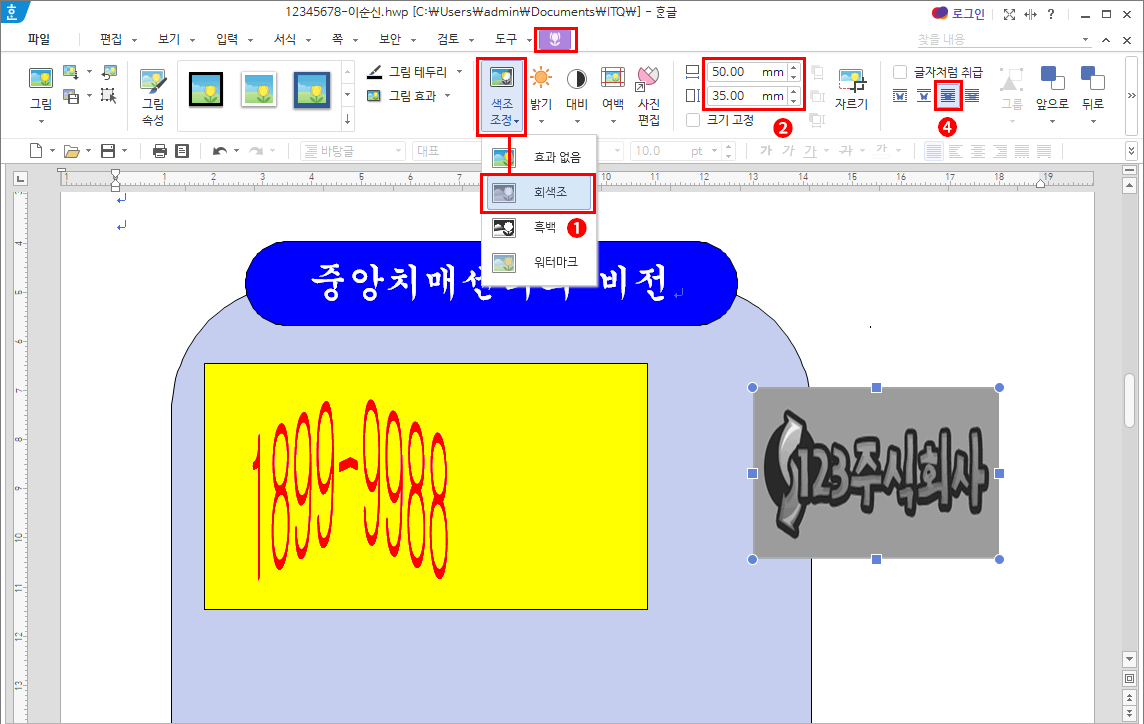Click the vertical scrollbar thumb
Screen dimensions: 1144x724
pyautogui.click(x=1130, y=400)
